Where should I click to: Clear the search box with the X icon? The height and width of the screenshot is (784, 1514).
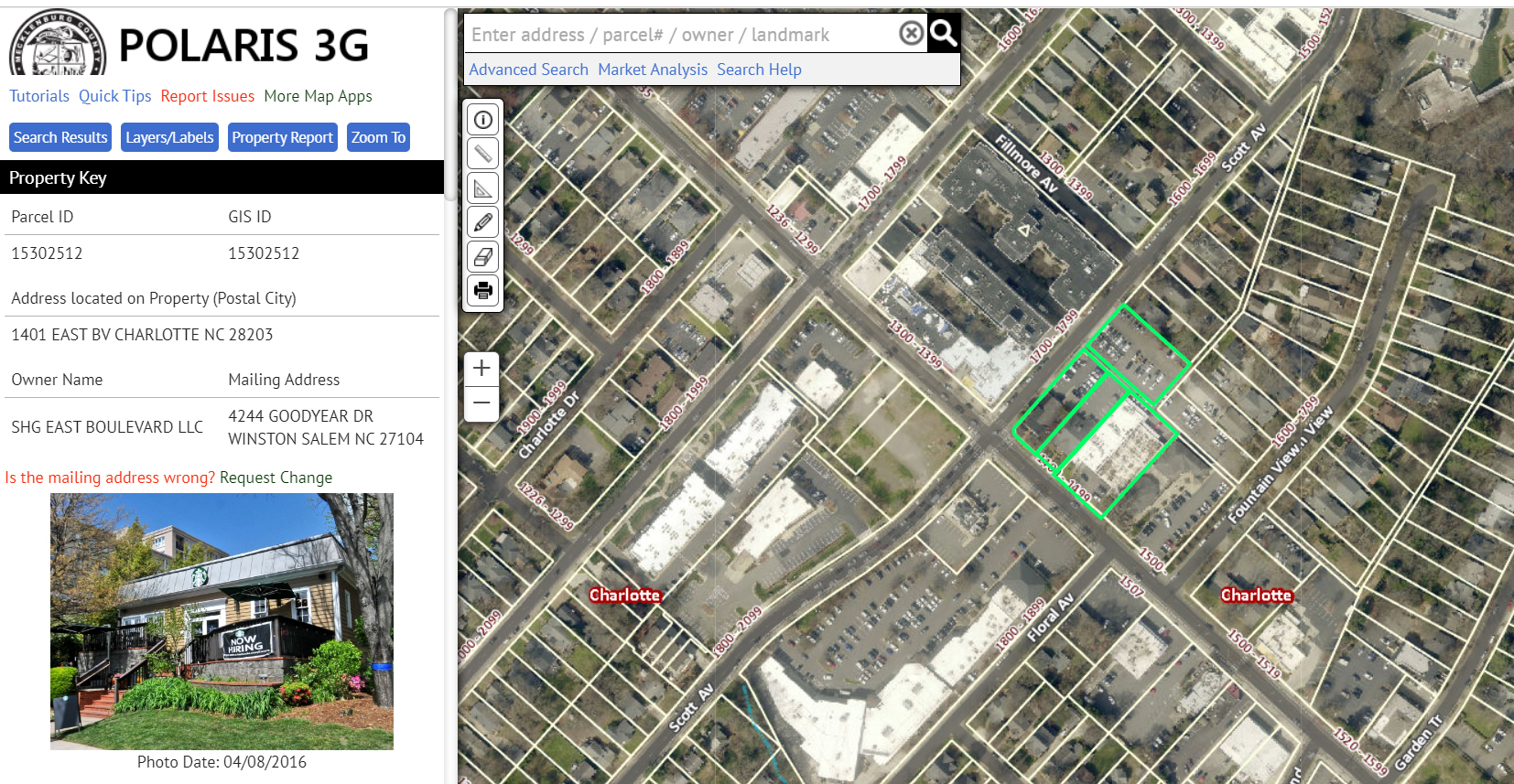911,34
